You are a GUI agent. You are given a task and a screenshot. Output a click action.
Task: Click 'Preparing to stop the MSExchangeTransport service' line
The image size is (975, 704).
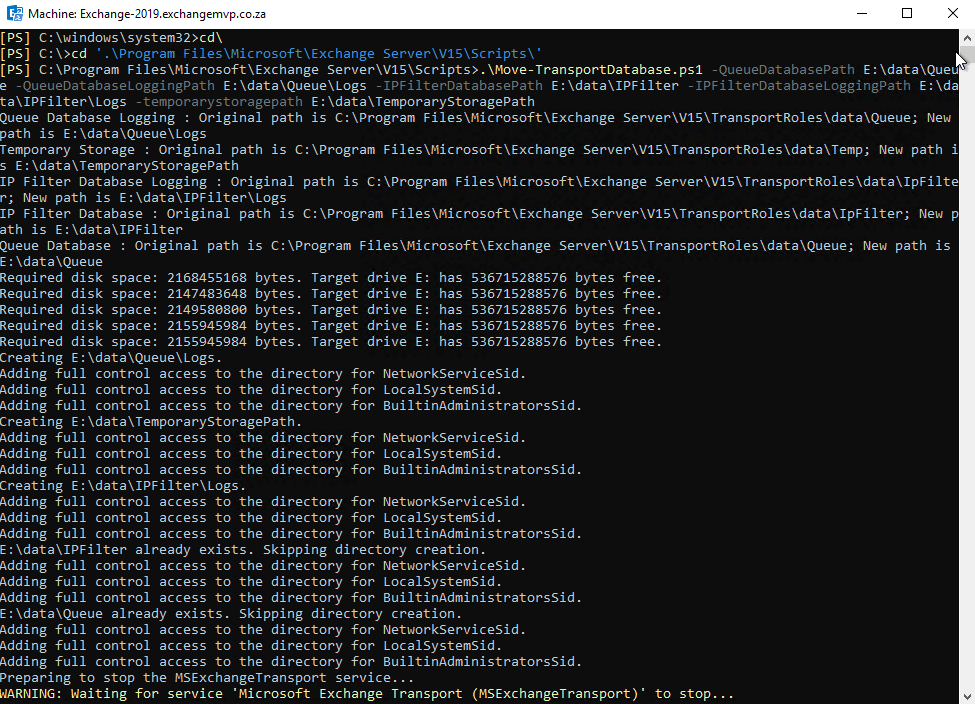click(x=207, y=678)
